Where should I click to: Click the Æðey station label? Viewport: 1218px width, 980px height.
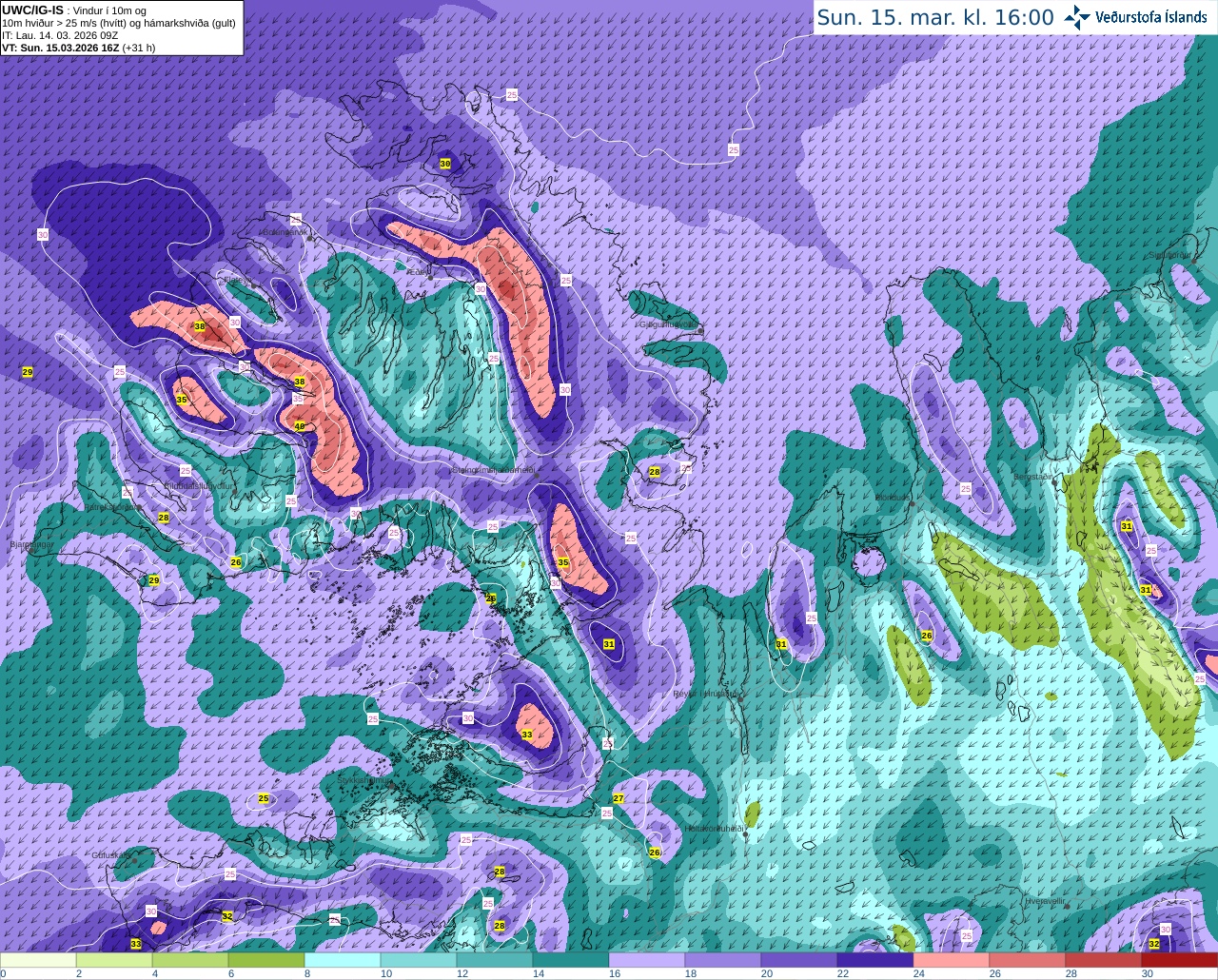[418, 272]
